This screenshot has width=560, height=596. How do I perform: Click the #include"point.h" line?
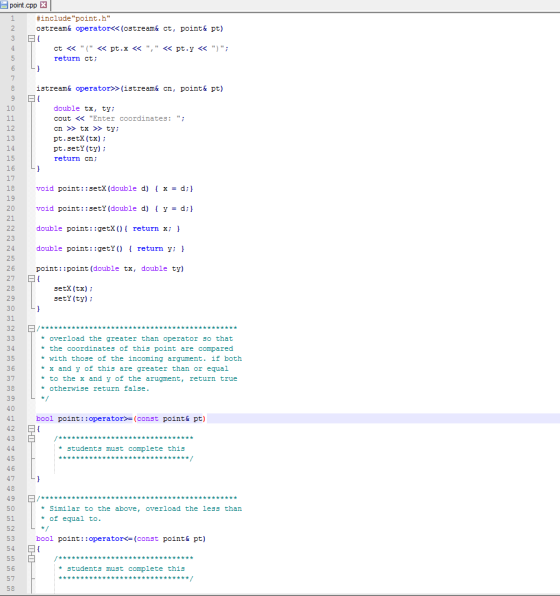point(73,18)
